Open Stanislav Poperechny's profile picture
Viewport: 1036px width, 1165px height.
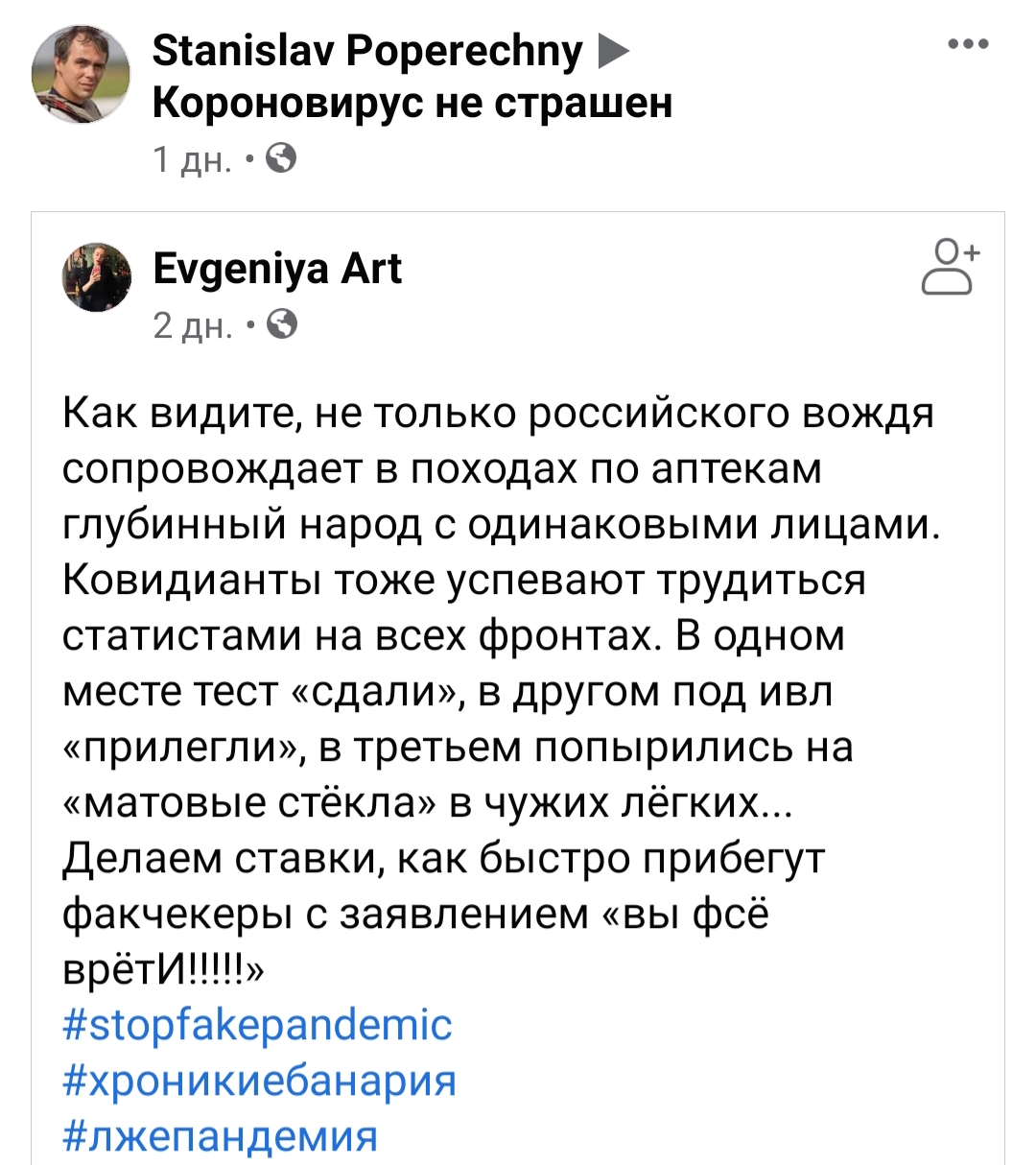tap(81, 74)
